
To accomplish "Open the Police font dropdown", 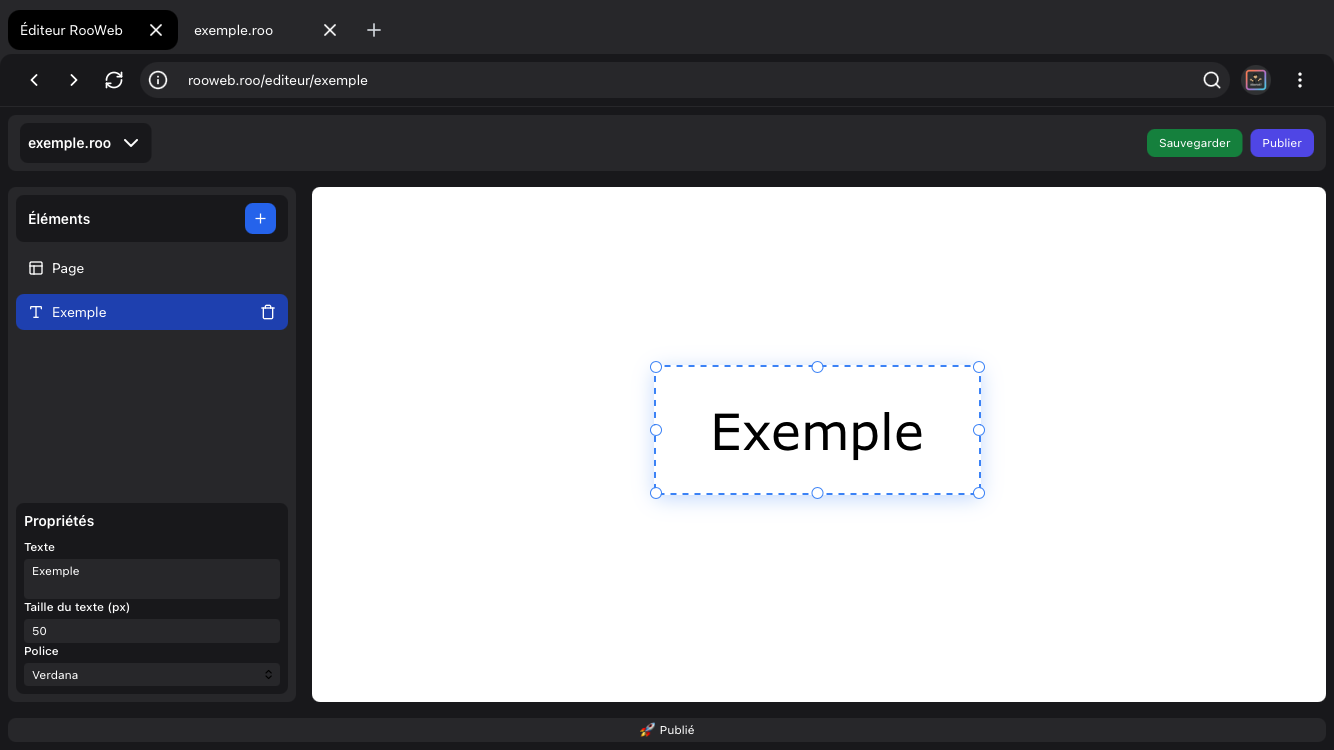I will coord(151,674).
